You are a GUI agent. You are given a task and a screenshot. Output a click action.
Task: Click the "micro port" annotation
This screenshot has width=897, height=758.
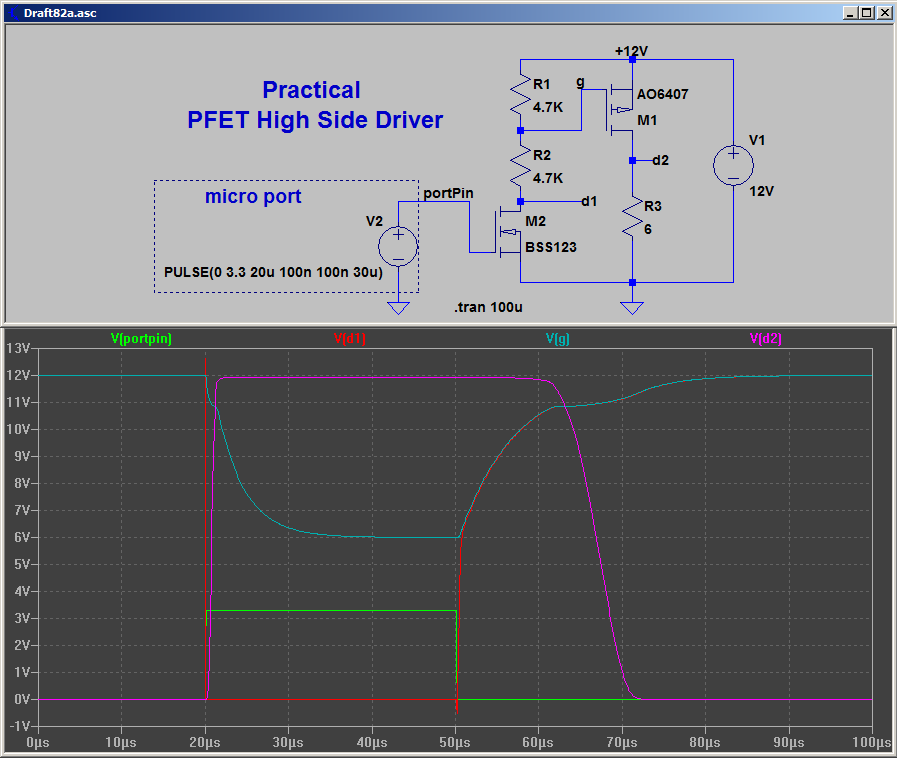[253, 196]
